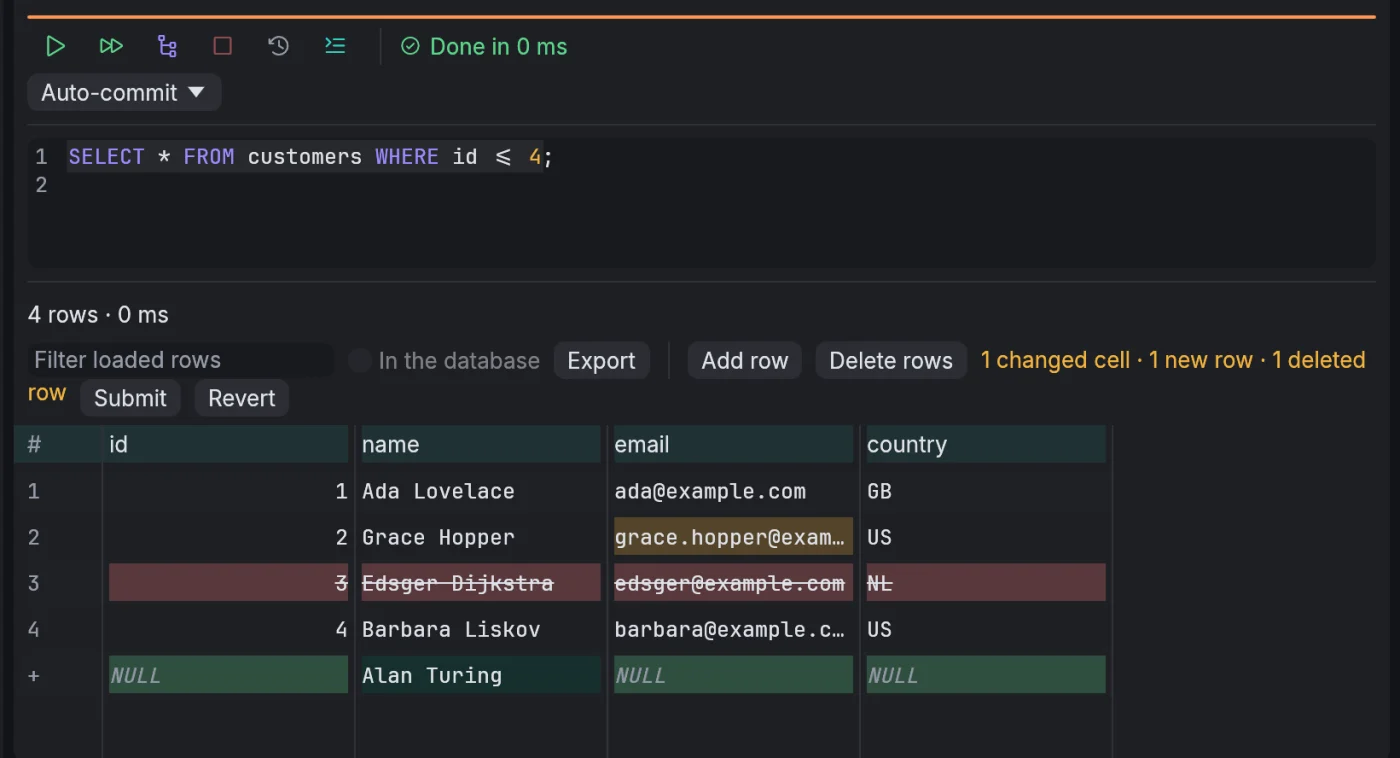Click the # column header
The image size is (1400, 758).
[x=58, y=444]
